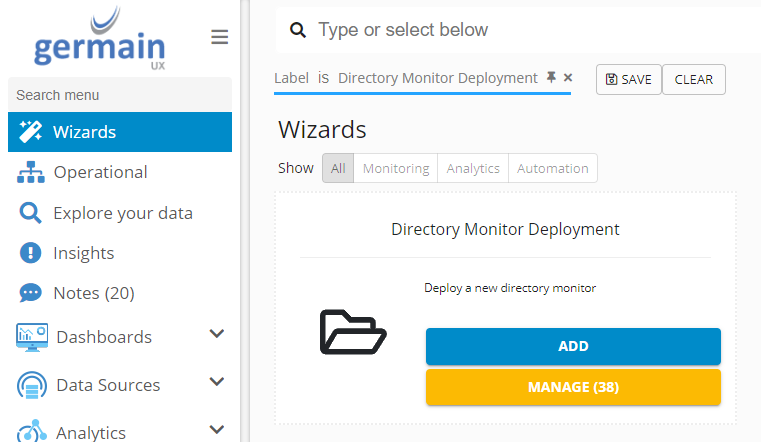Open MANAGE (38) directory monitors
The height and width of the screenshot is (442, 761).
pos(573,387)
